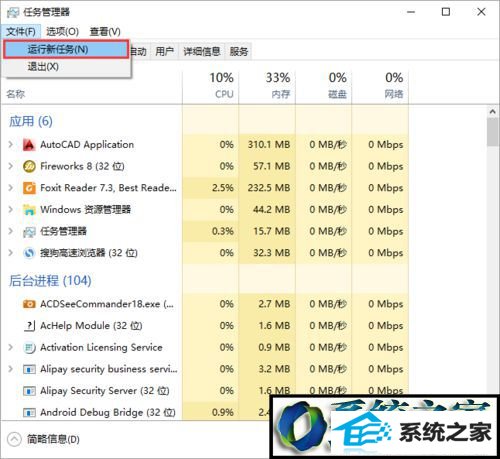Select the Alipay Security Server (32 位) name
Image resolution: width=500 pixels, height=459 pixels.
(105, 390)
